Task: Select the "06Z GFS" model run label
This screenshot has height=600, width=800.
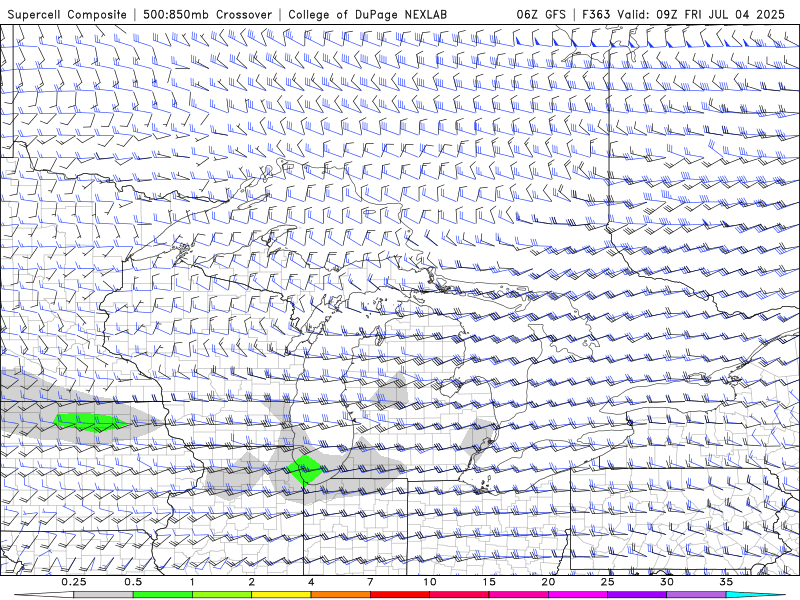Action: coord(541,14)
